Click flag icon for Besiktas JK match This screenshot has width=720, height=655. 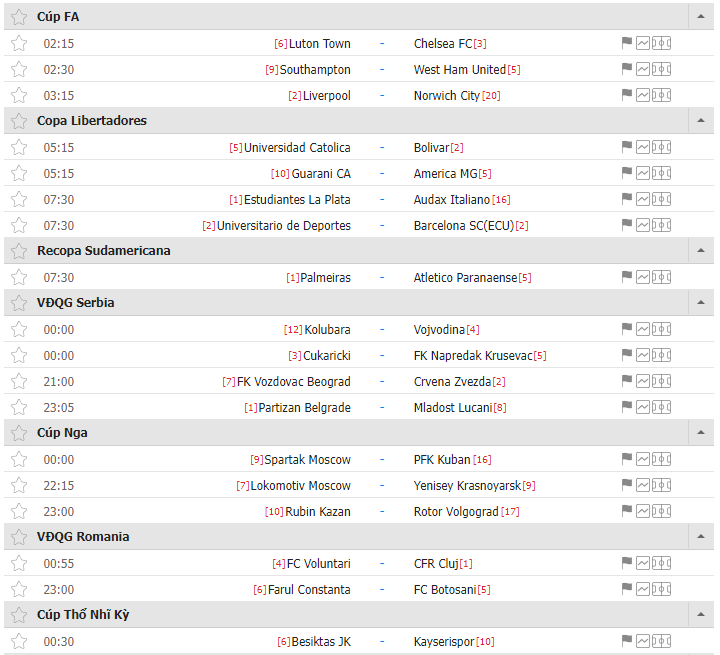coord(626,641)
